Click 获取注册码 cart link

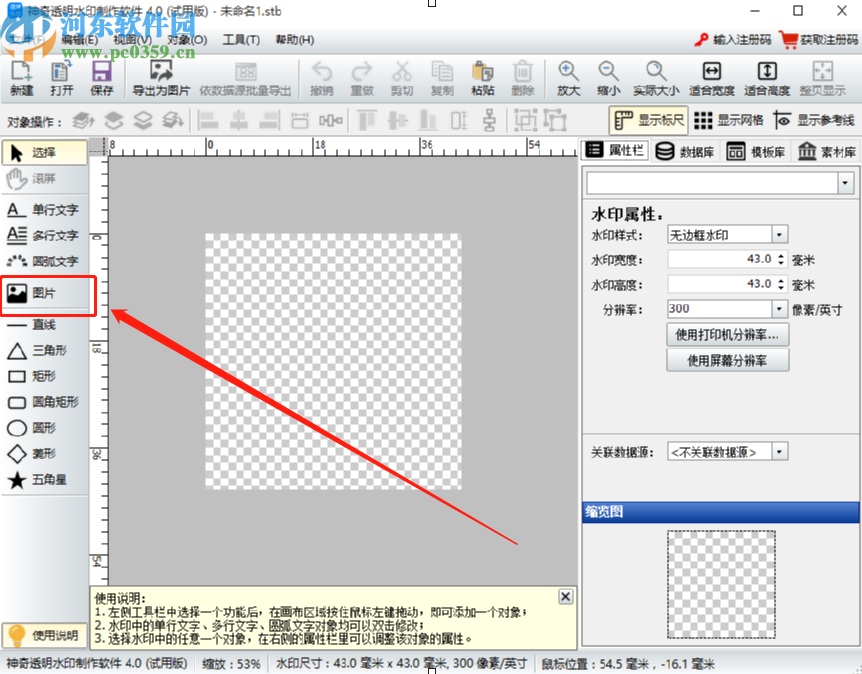819,40
